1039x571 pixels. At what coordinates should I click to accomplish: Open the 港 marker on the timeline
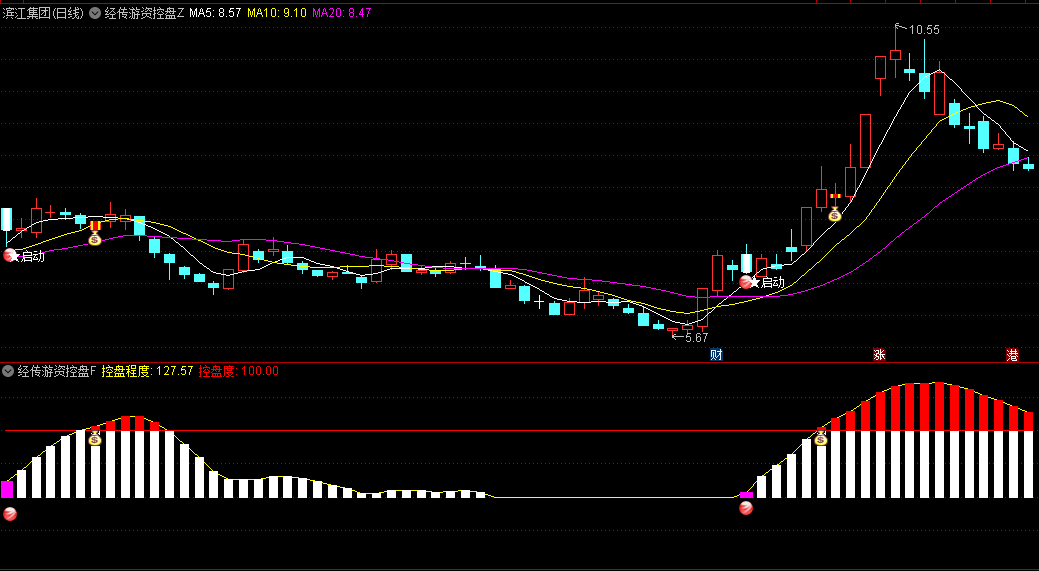click(1012, 354)
